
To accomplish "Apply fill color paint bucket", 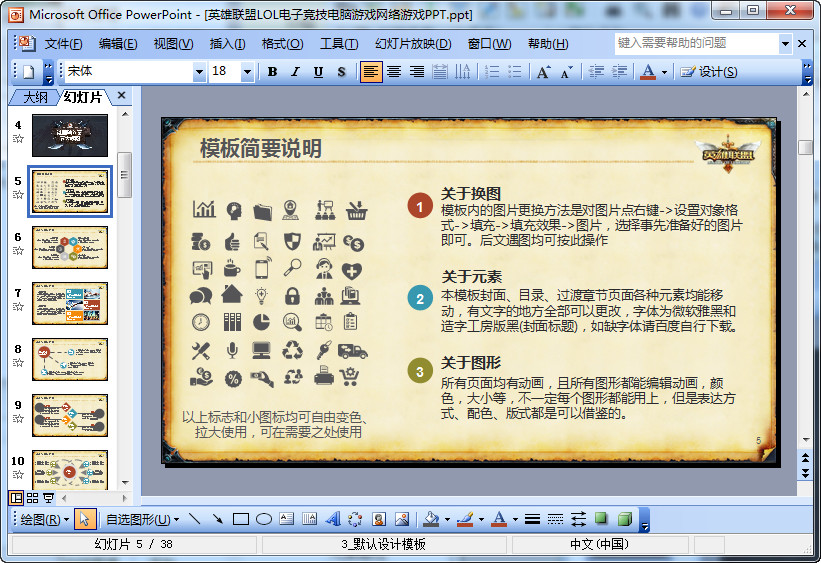I will 431,520.
